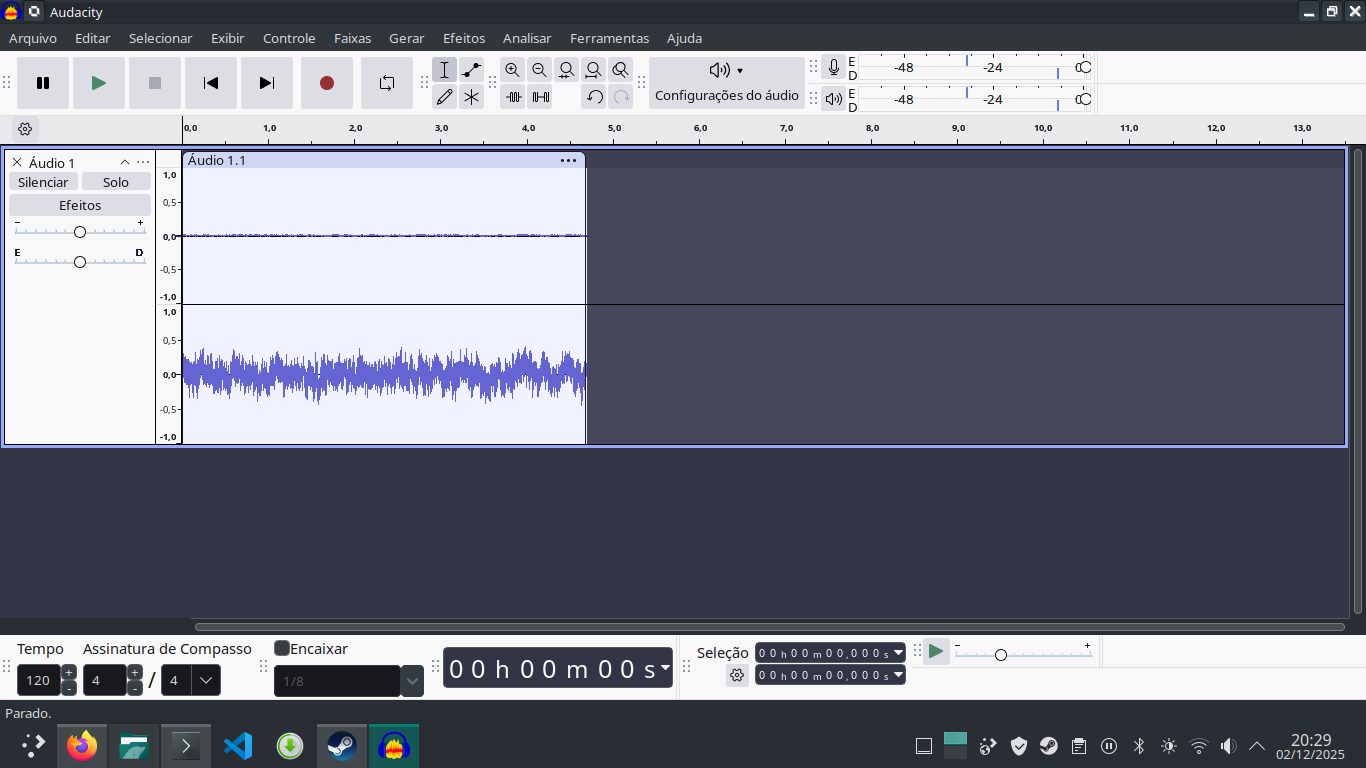Click the Record button
This screenshot has width=1366, height=768.
pyautogui.click(x=327, y=83)
